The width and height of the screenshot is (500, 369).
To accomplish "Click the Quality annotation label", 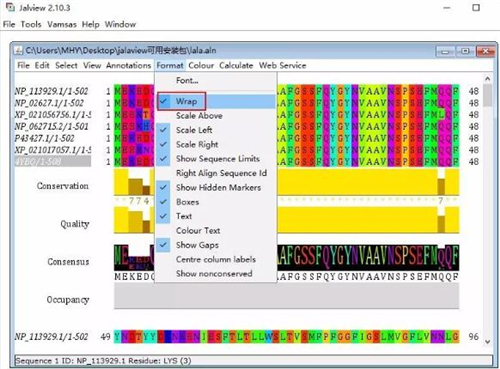I will [75, 224].
